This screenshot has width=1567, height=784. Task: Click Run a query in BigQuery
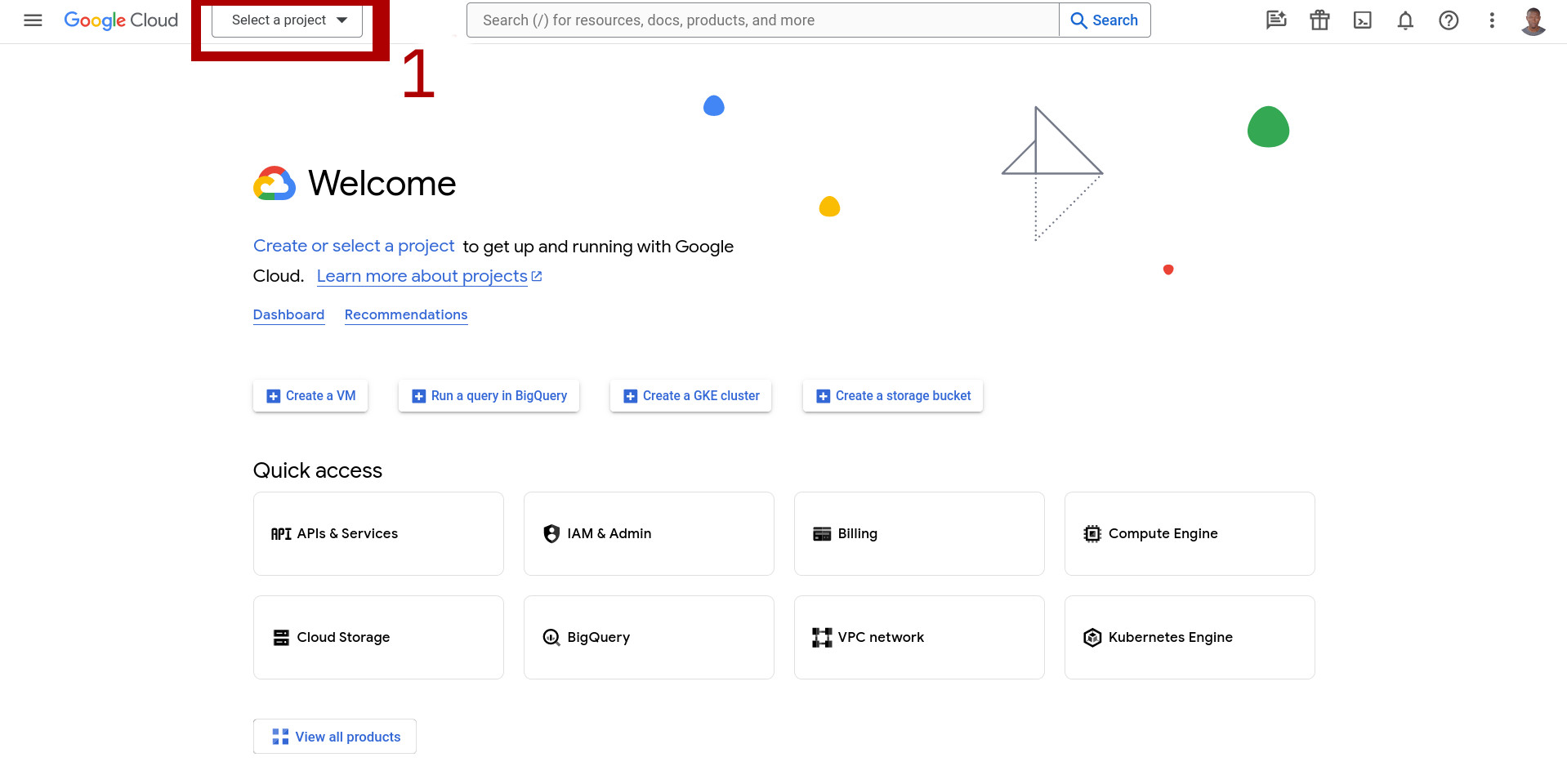pyautogui.click(x=489, y=396)
